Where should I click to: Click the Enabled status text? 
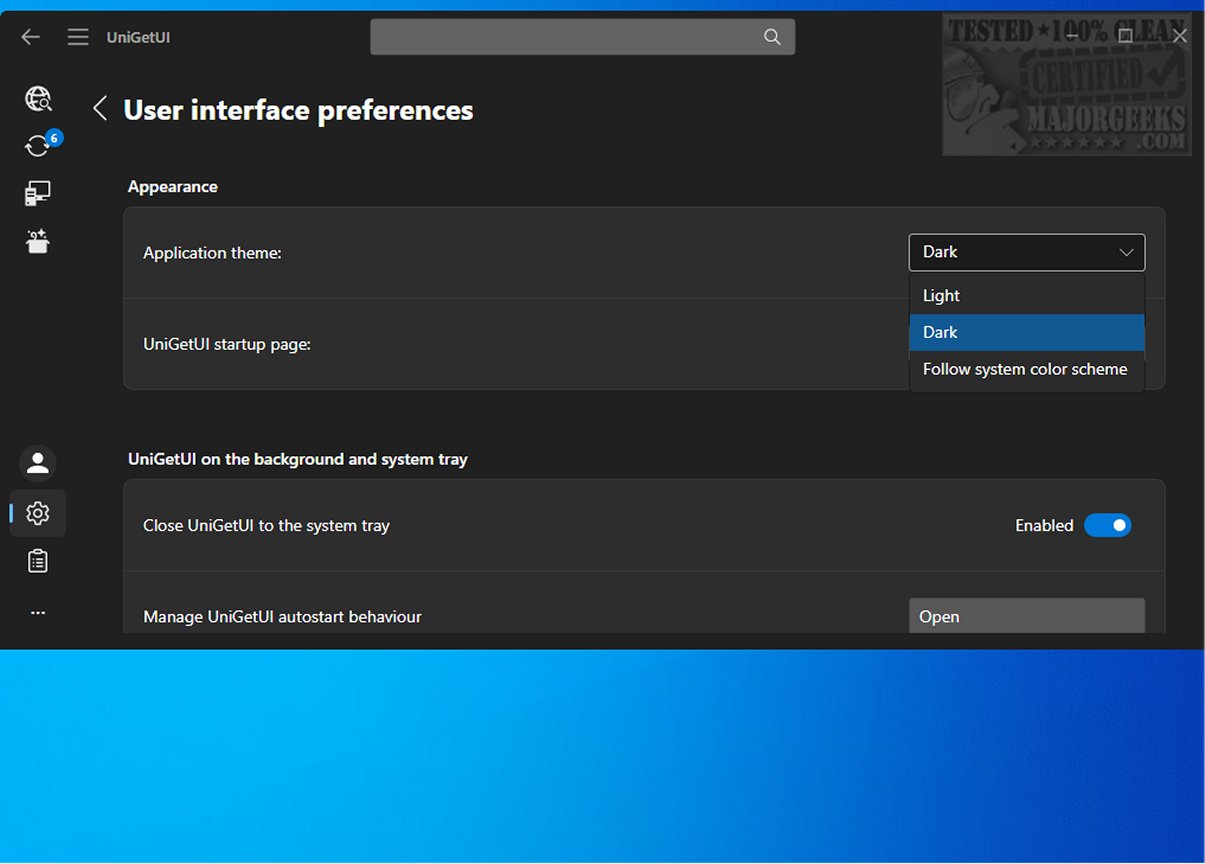coord(1044,525)
